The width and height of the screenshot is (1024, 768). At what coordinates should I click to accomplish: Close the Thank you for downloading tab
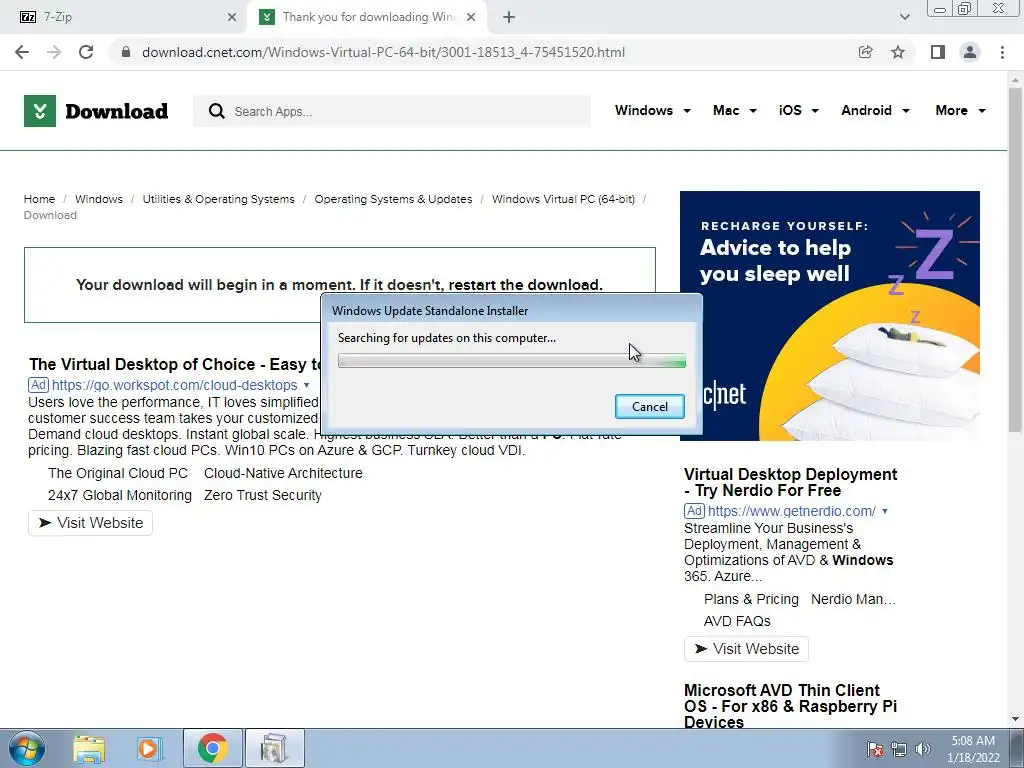click(x=471, y=18)
